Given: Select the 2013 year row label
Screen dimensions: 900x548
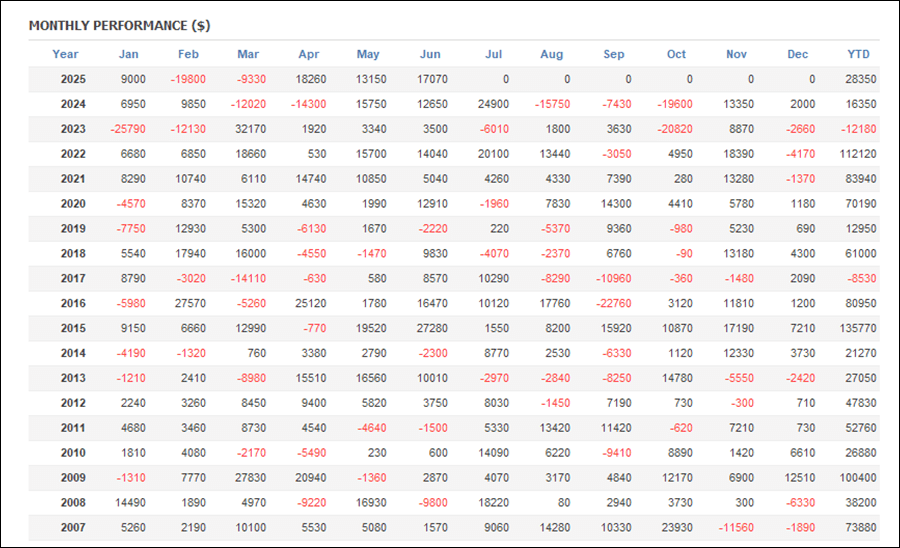Looking at the screenshot, I should coord(73,378).
